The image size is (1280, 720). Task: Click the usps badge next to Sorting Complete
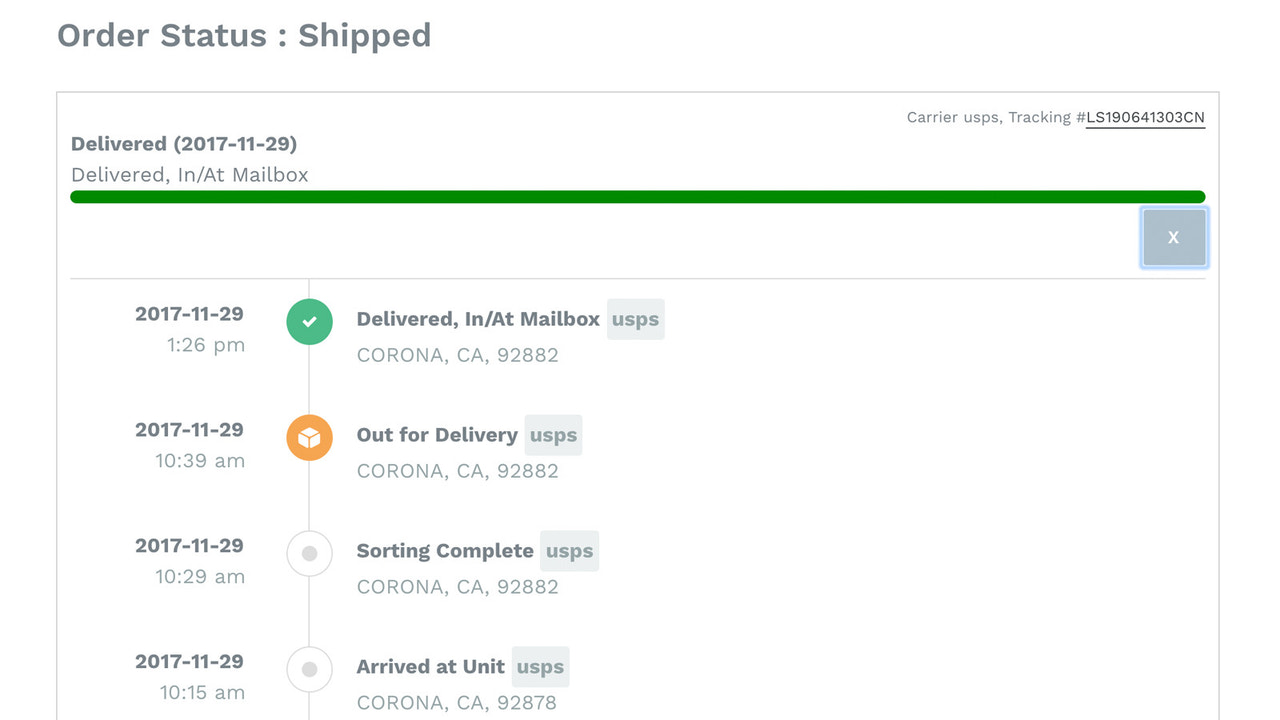click(x=569, y=551)
